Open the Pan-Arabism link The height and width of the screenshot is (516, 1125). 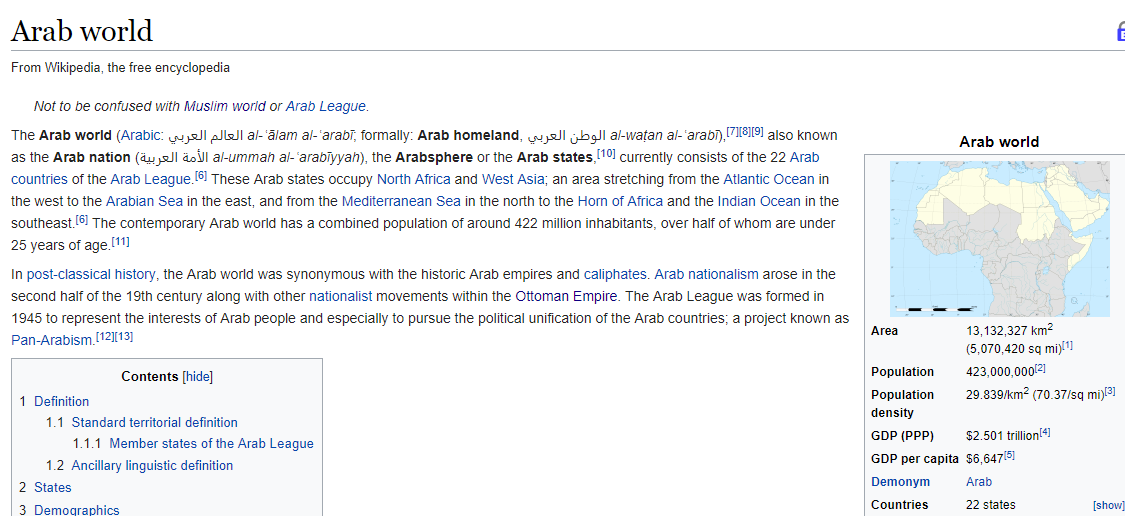pos(52,340)
